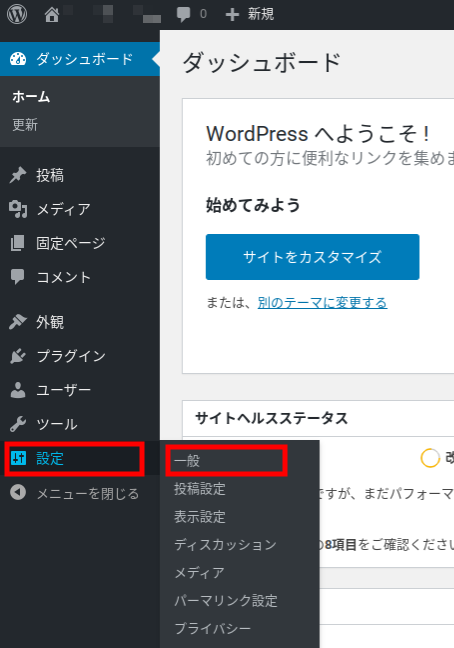The width and height of the screenshot is (454, 648).
Task: Click the site health status circle
Action: (x=430, y=458)
